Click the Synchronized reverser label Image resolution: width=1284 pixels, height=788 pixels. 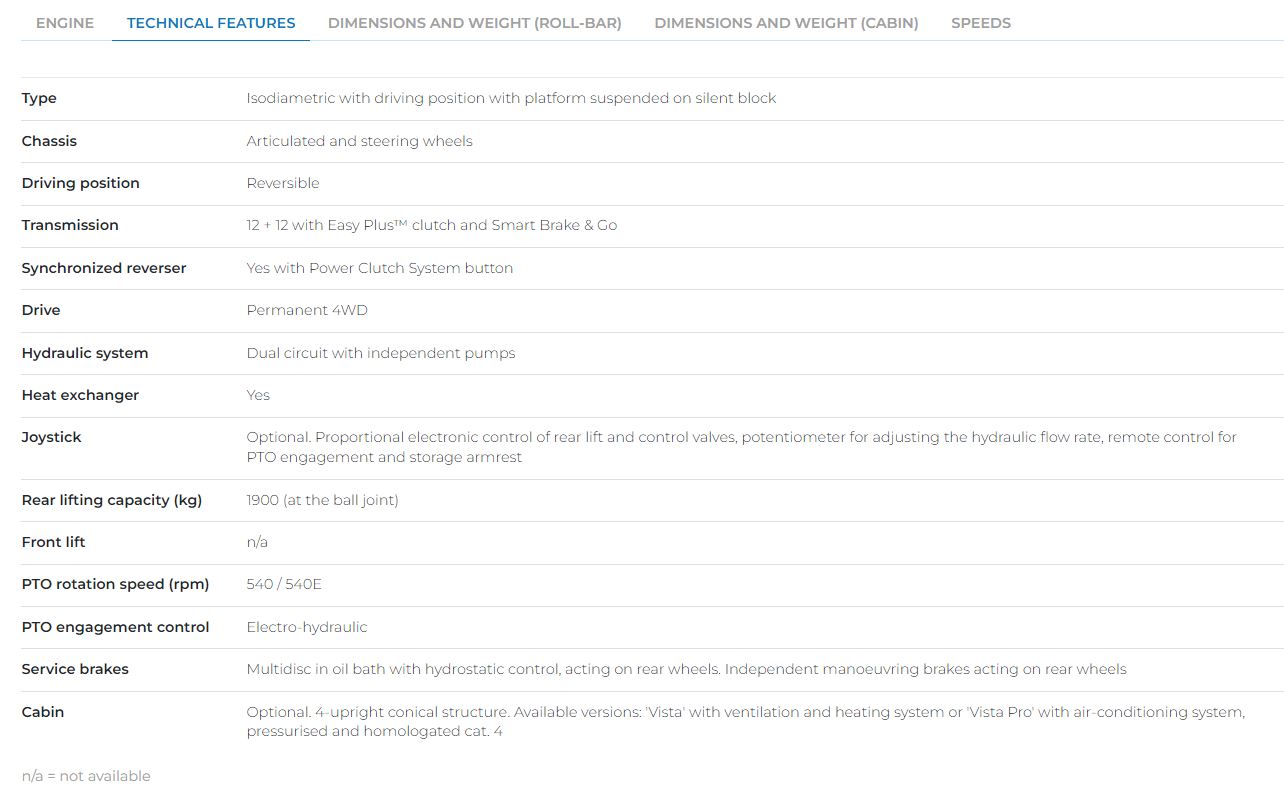[x=104, y=268]
